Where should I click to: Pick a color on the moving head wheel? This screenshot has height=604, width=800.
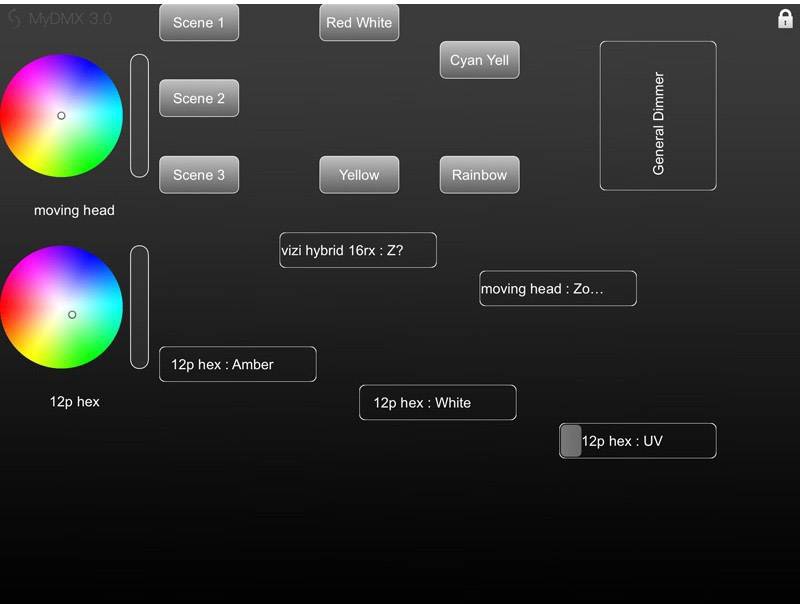pos(62,115)
